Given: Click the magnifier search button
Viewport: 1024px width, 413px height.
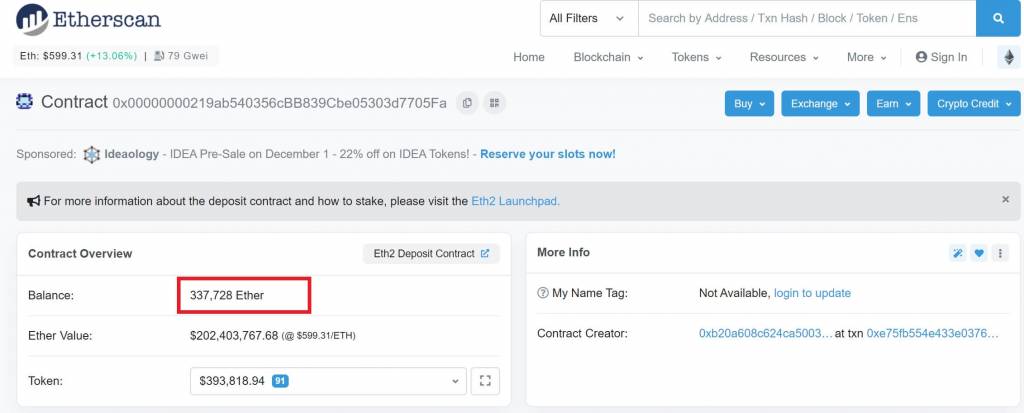Looking at the screenshot, I should (997, 18).
